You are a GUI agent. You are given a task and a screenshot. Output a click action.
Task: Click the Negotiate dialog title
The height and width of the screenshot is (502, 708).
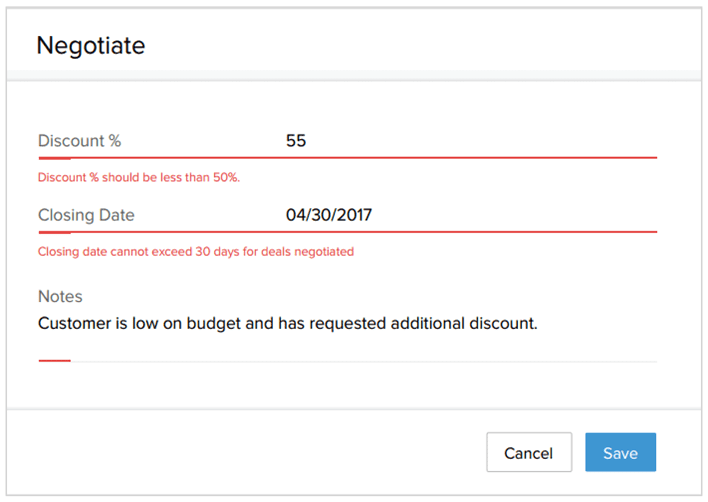(x=91, y=45)
